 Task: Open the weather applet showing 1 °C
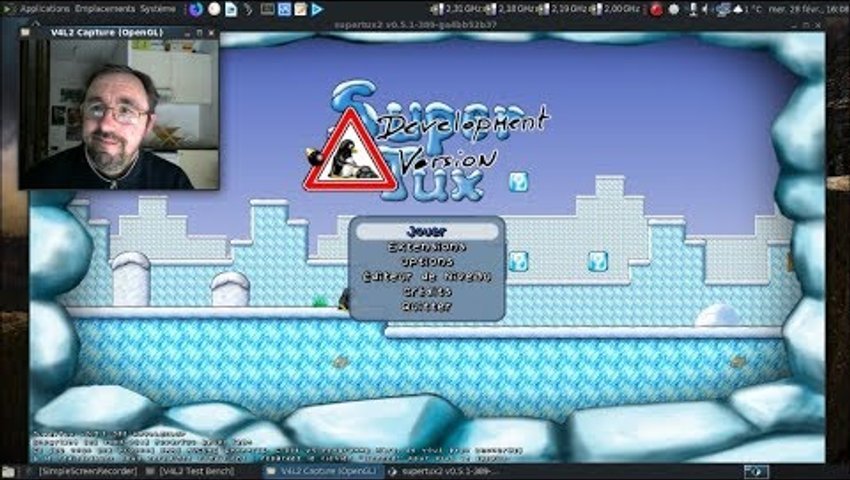click(748, 9)
